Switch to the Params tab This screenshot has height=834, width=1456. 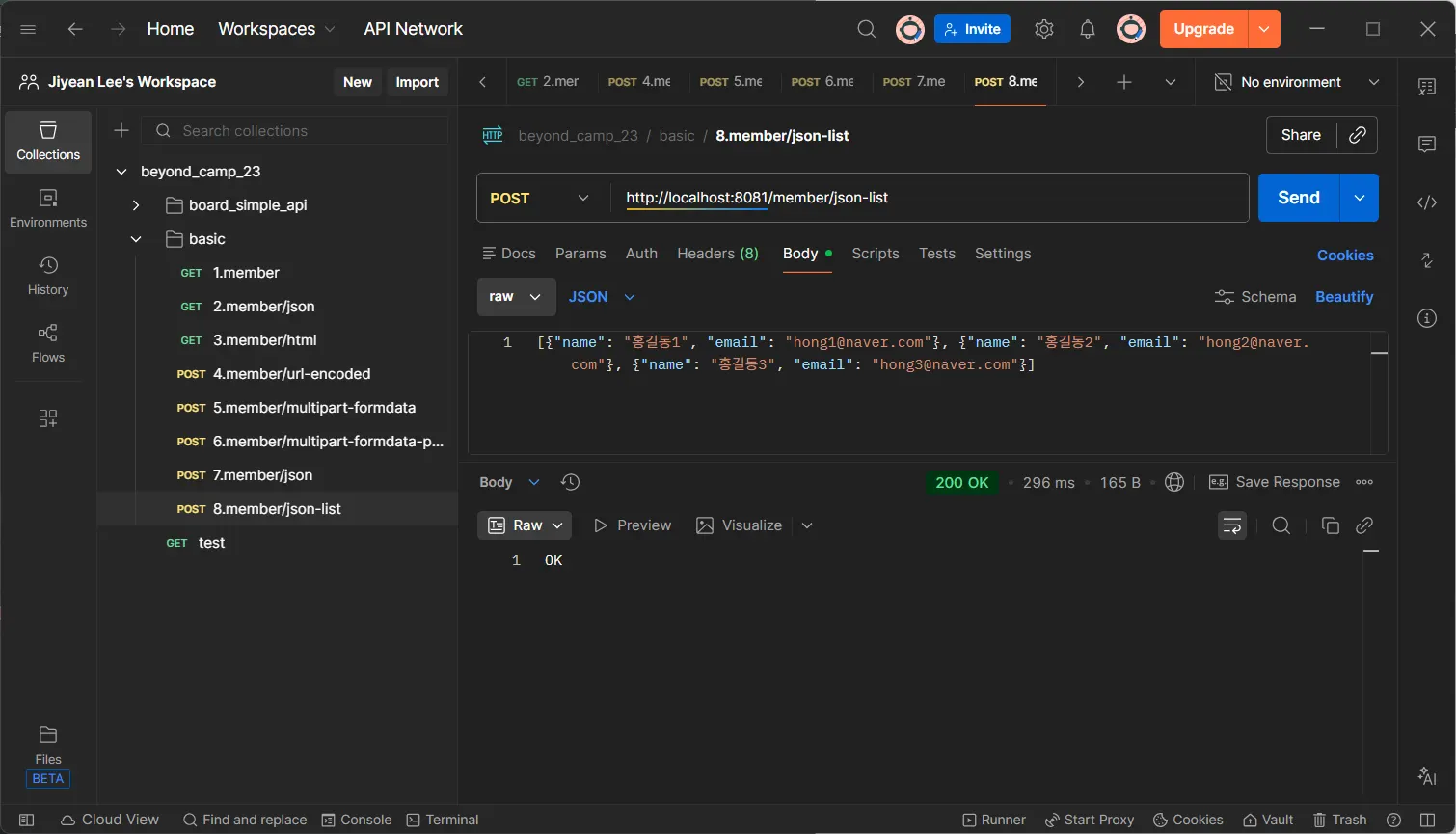[x=580, y=254]
